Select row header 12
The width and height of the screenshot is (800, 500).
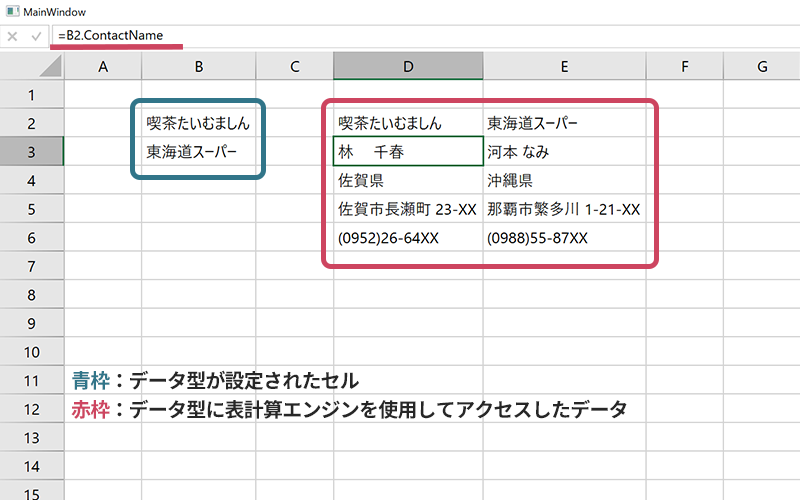click(x=32, y=409)
